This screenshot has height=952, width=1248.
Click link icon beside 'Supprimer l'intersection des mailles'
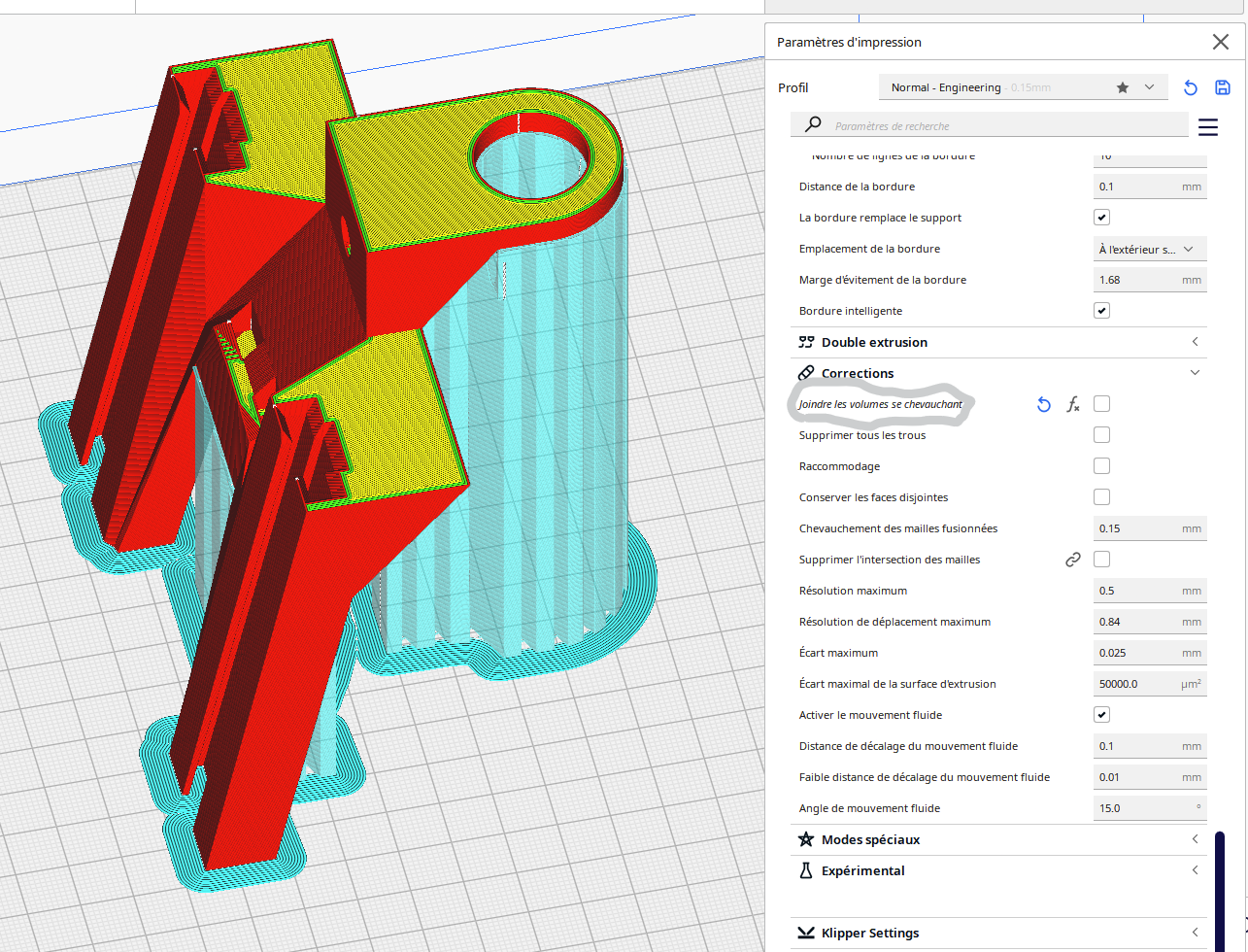point(1073,560)
